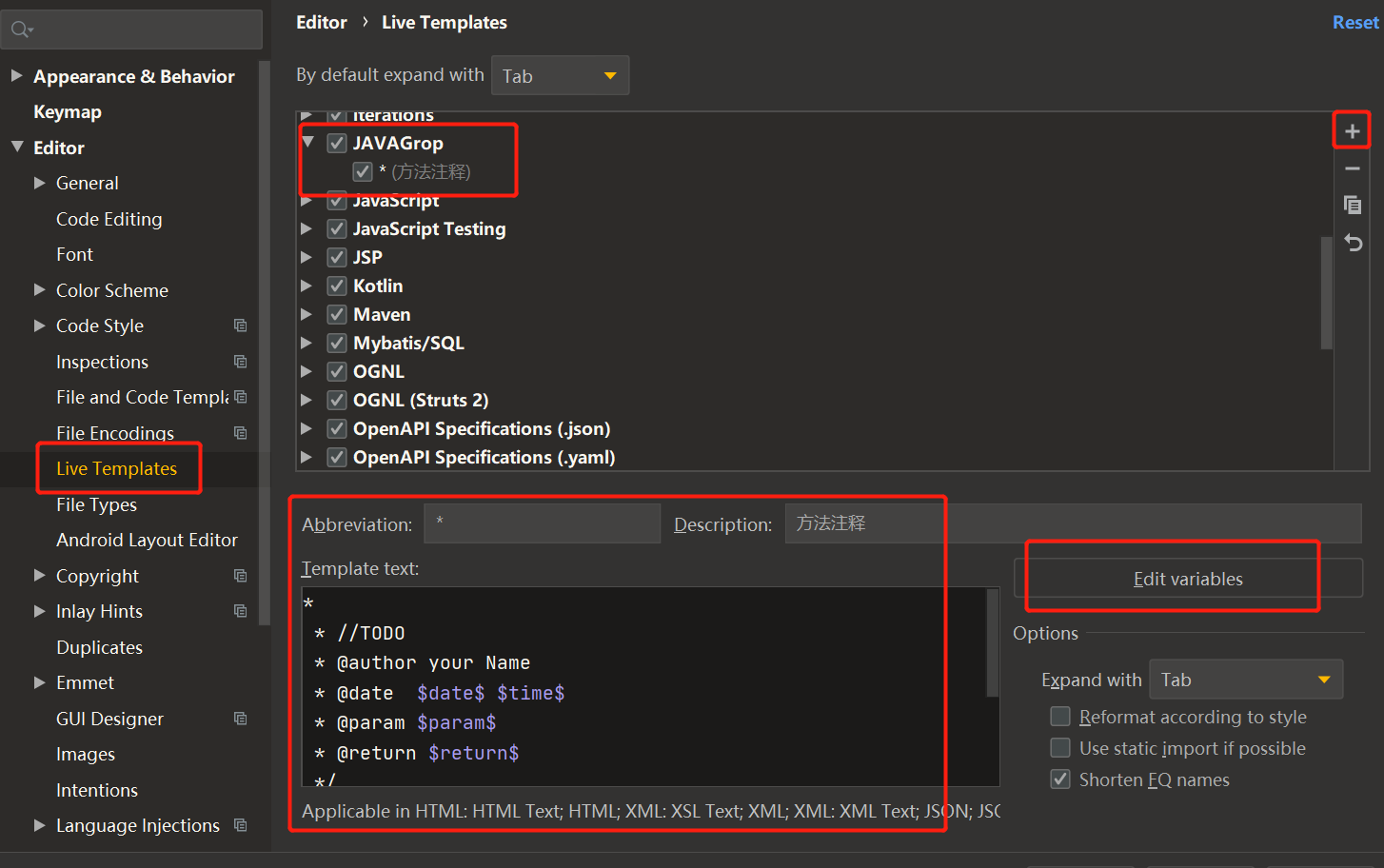
Task: Click the project-level icon beside GUI Designer
Action: (241, 719)
